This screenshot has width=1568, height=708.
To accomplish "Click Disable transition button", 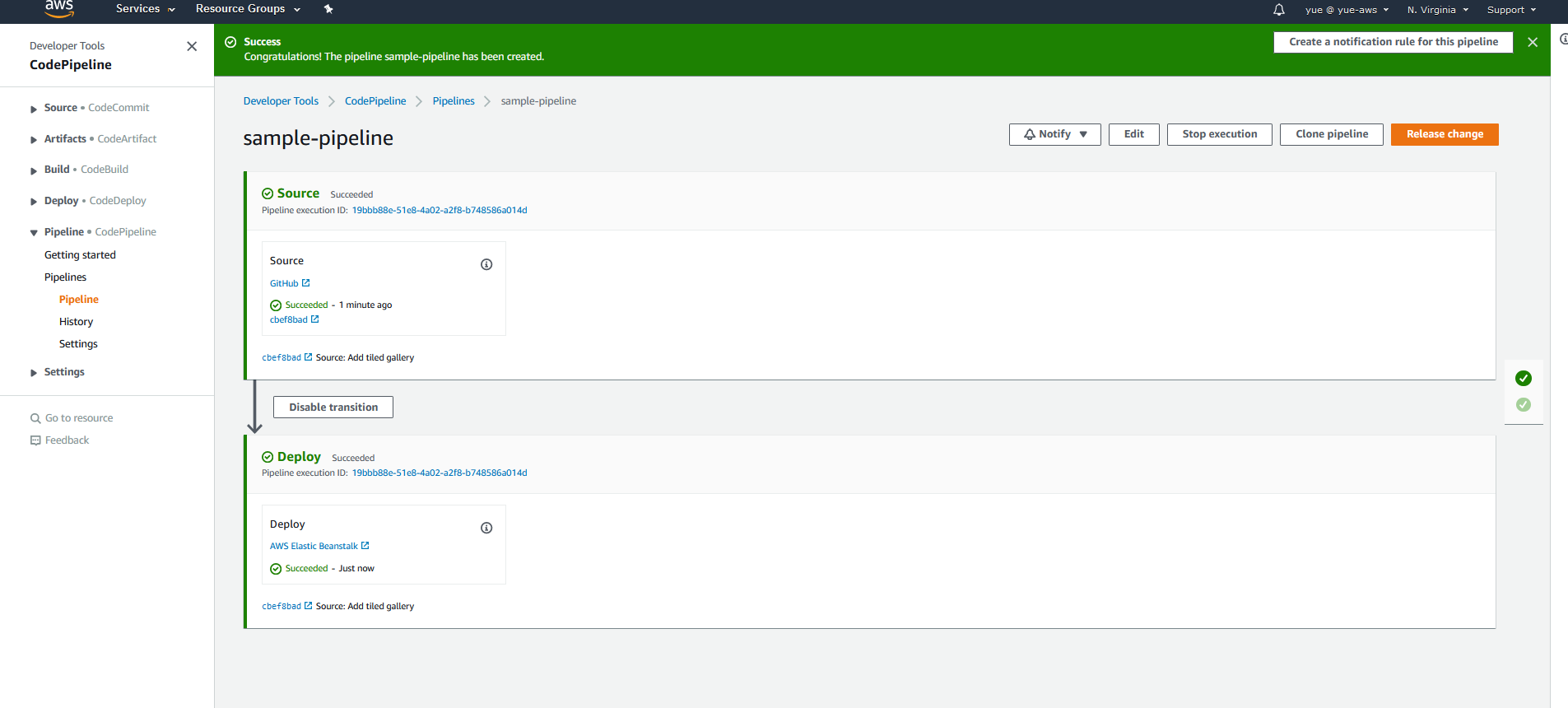I will (333, 408).
